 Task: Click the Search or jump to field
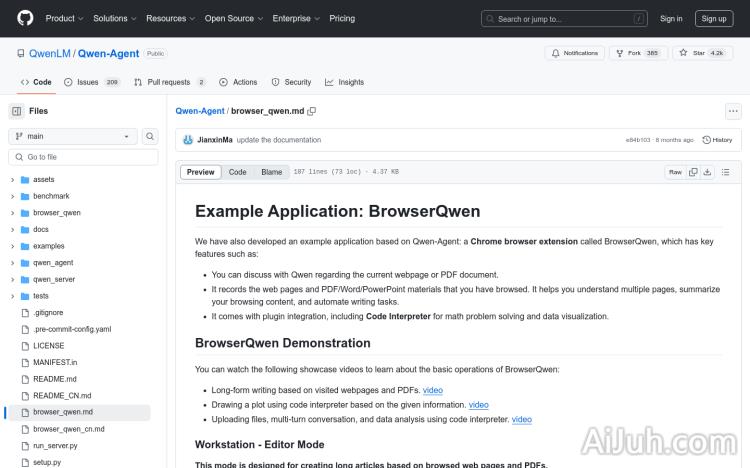click(564, 19)
